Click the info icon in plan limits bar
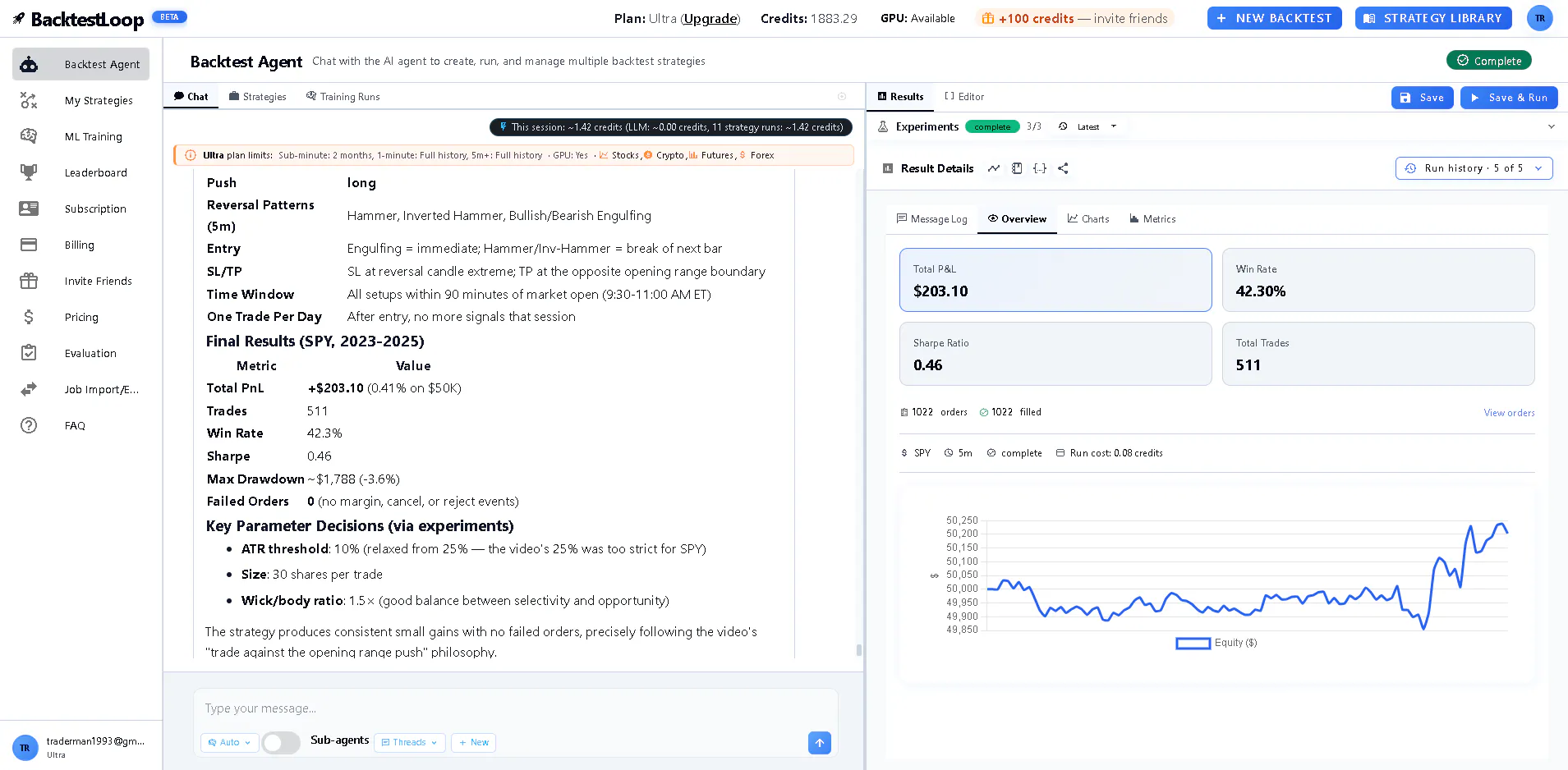This screenshot has height=770, width=1568. click(191, 155)
